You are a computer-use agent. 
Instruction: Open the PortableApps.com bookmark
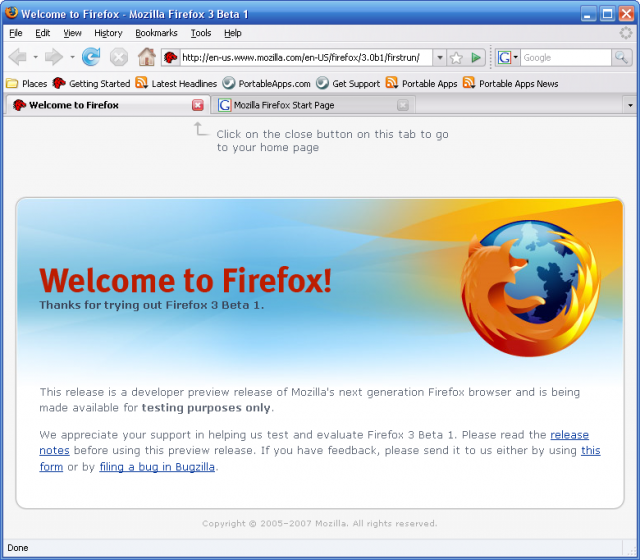pos(267,84)
